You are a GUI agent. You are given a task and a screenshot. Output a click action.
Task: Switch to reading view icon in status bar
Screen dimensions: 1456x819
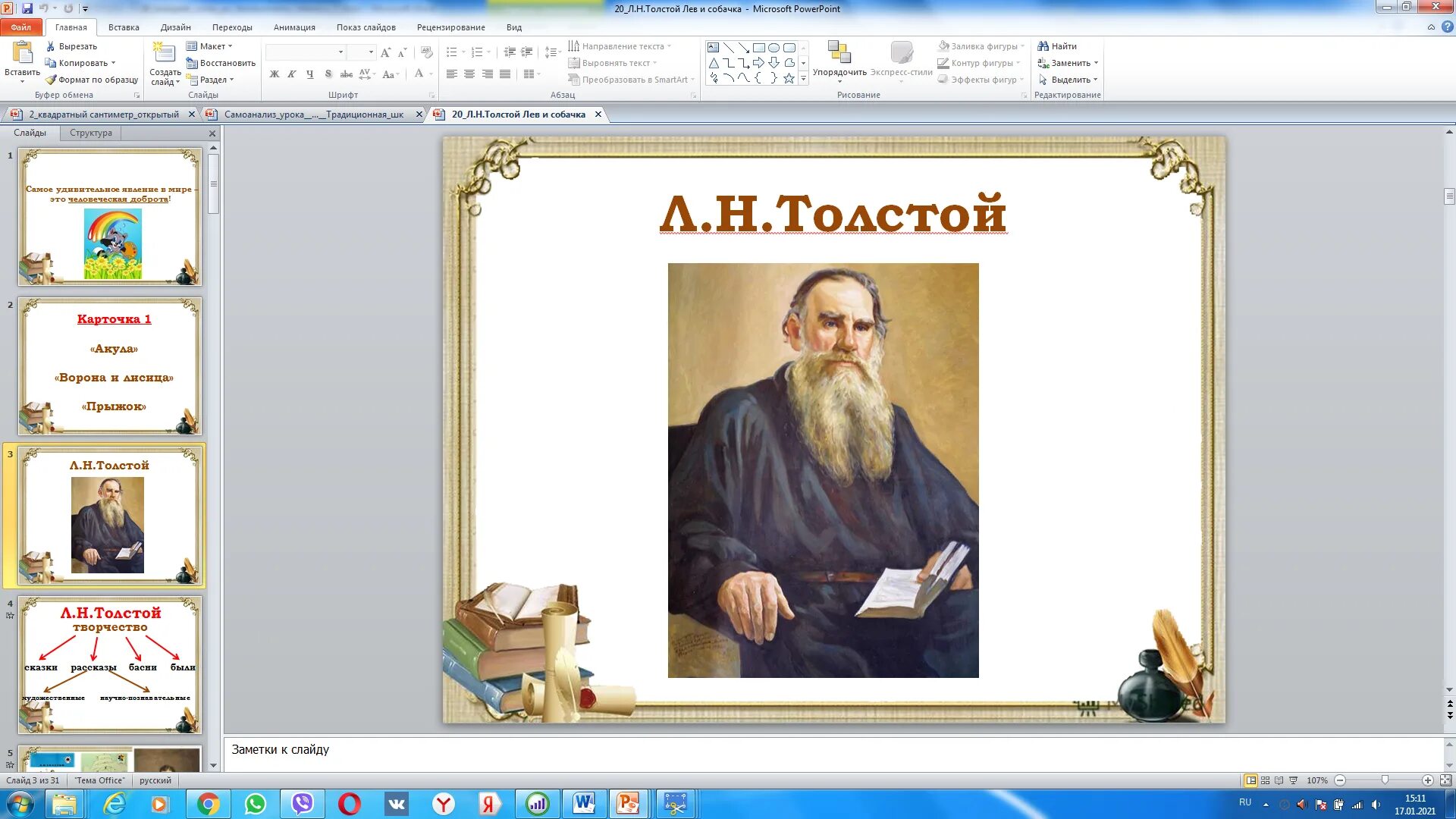pyautogui.click(x=1279, y=780)
